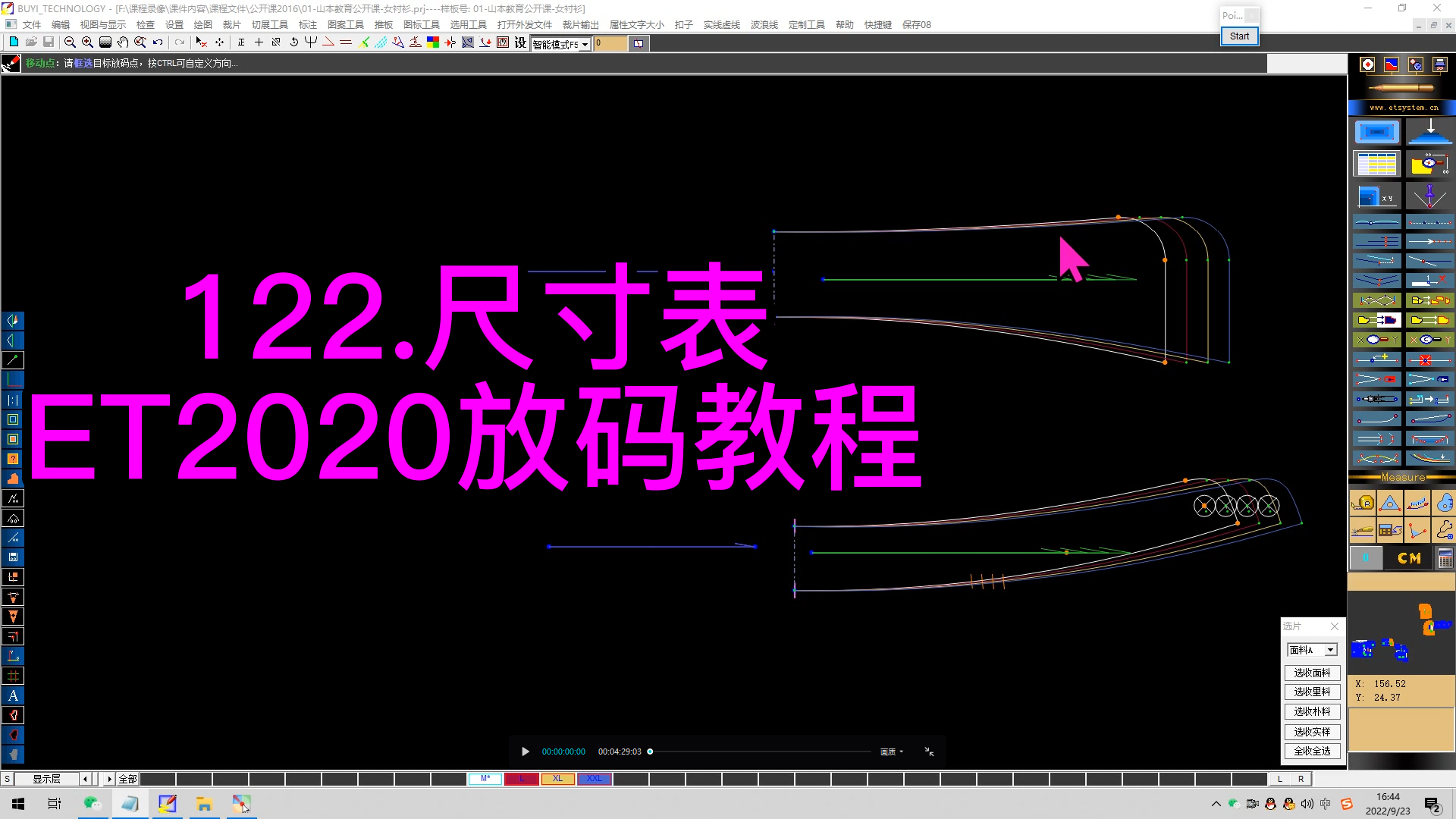The image size is (1456, 819).
Task: Open the 视图与显示 menu
Action: pyautogui.click(x=103, y=24)
